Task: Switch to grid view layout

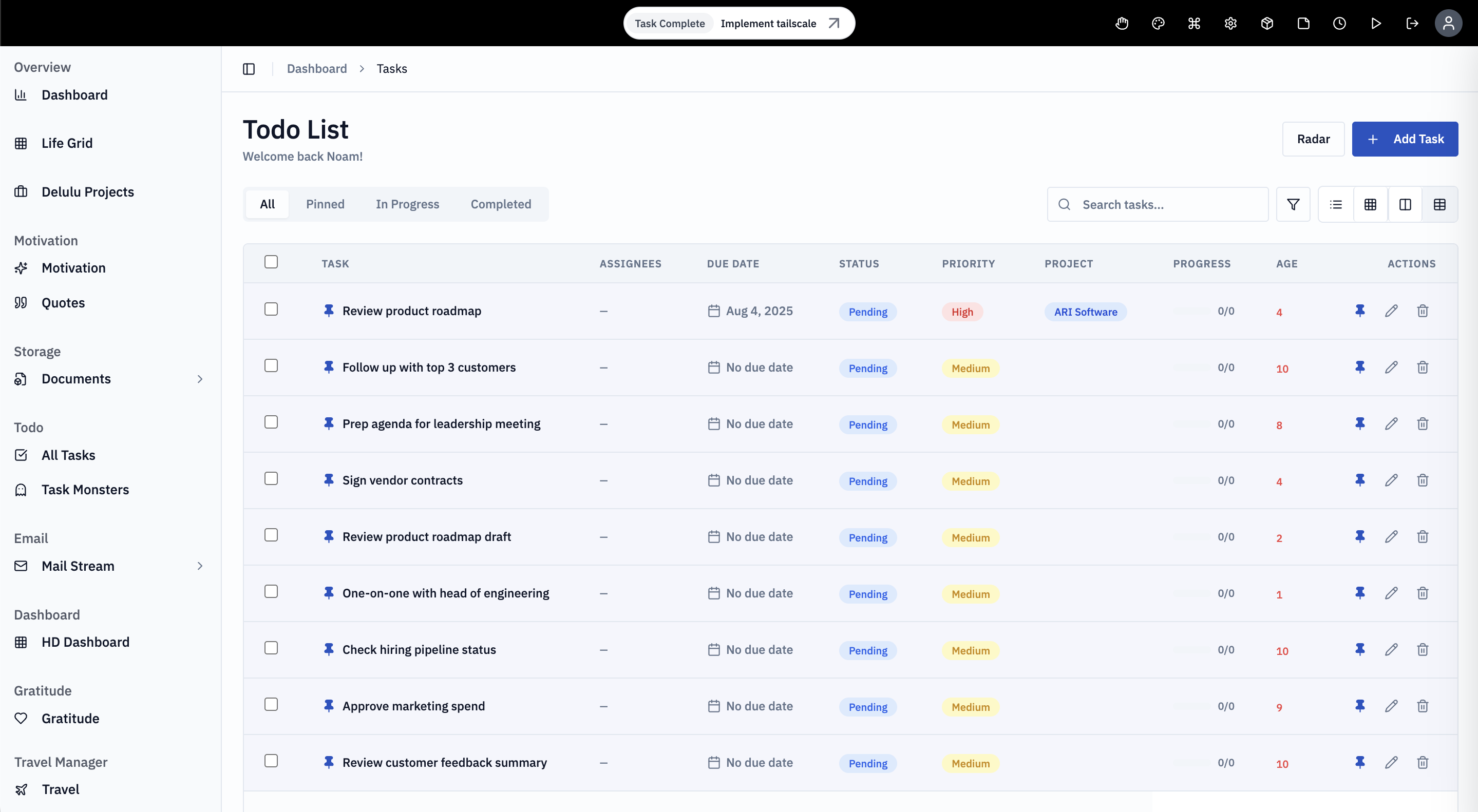Action: [1370, 204]
